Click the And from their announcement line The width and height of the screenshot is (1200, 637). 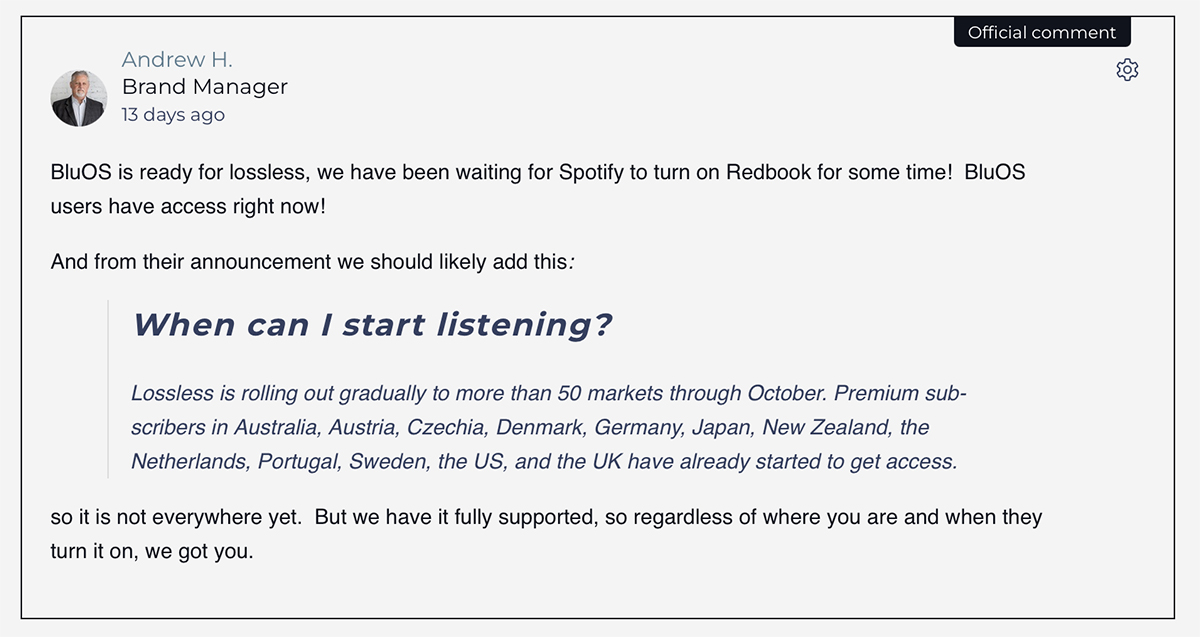(312, 262)
